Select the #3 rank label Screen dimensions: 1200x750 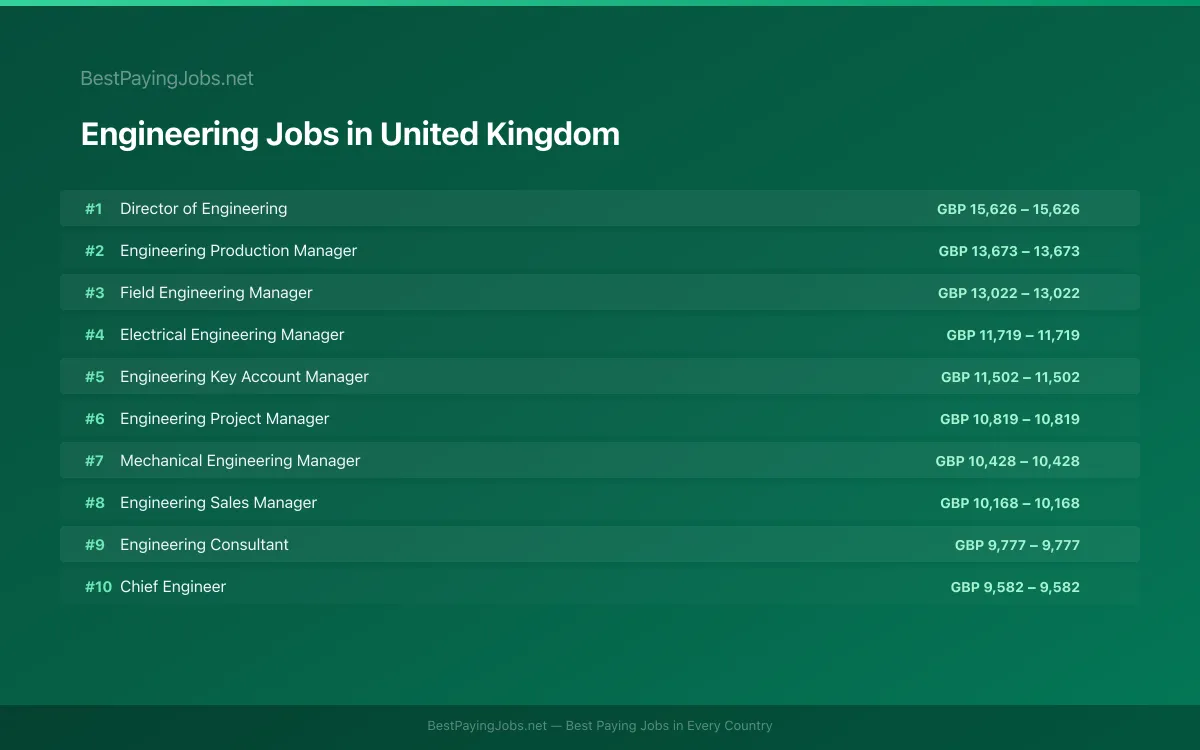tap(94, 293)
